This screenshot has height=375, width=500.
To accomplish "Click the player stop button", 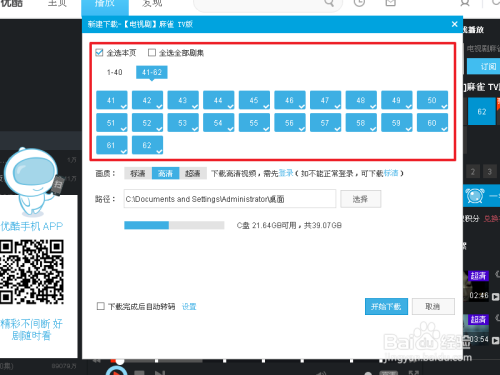I will coord(139,372).
